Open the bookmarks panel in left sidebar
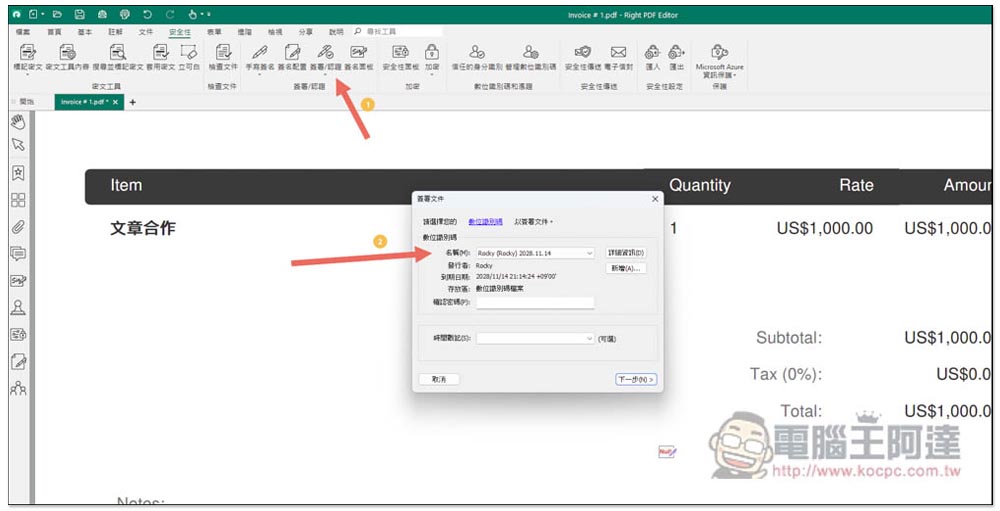This screenshot has width=1000, height=511. point(18,172)
